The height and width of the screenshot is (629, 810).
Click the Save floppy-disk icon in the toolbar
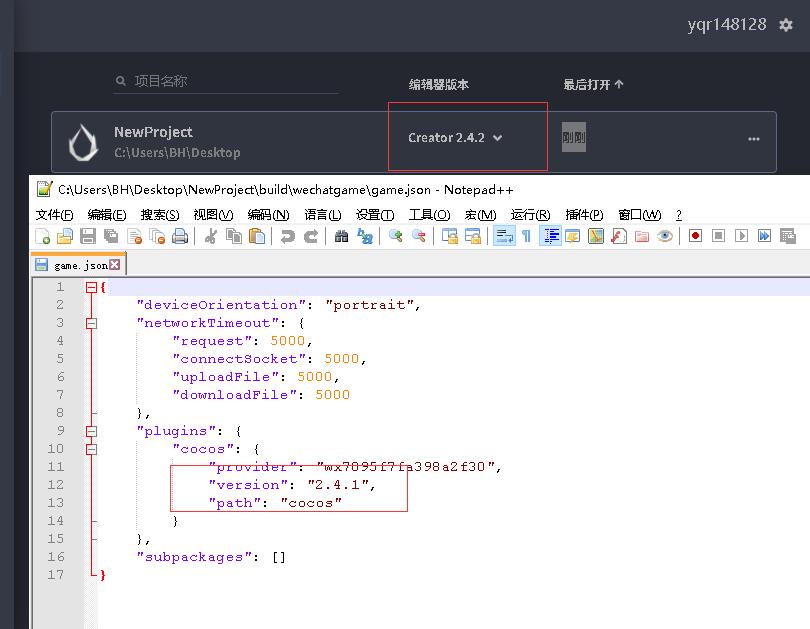pos(88,236)
